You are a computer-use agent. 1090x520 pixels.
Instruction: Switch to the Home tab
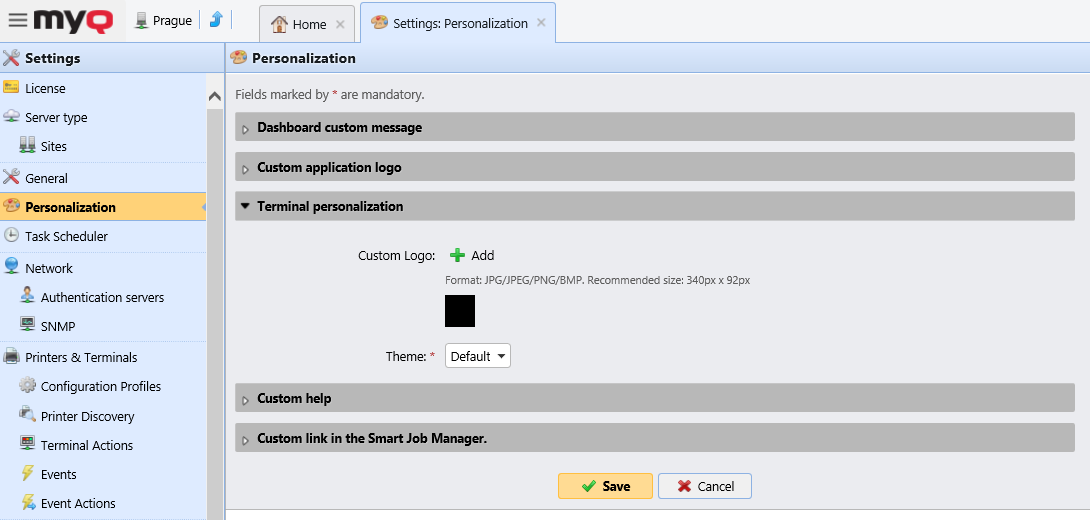click(x=307, y=24)
